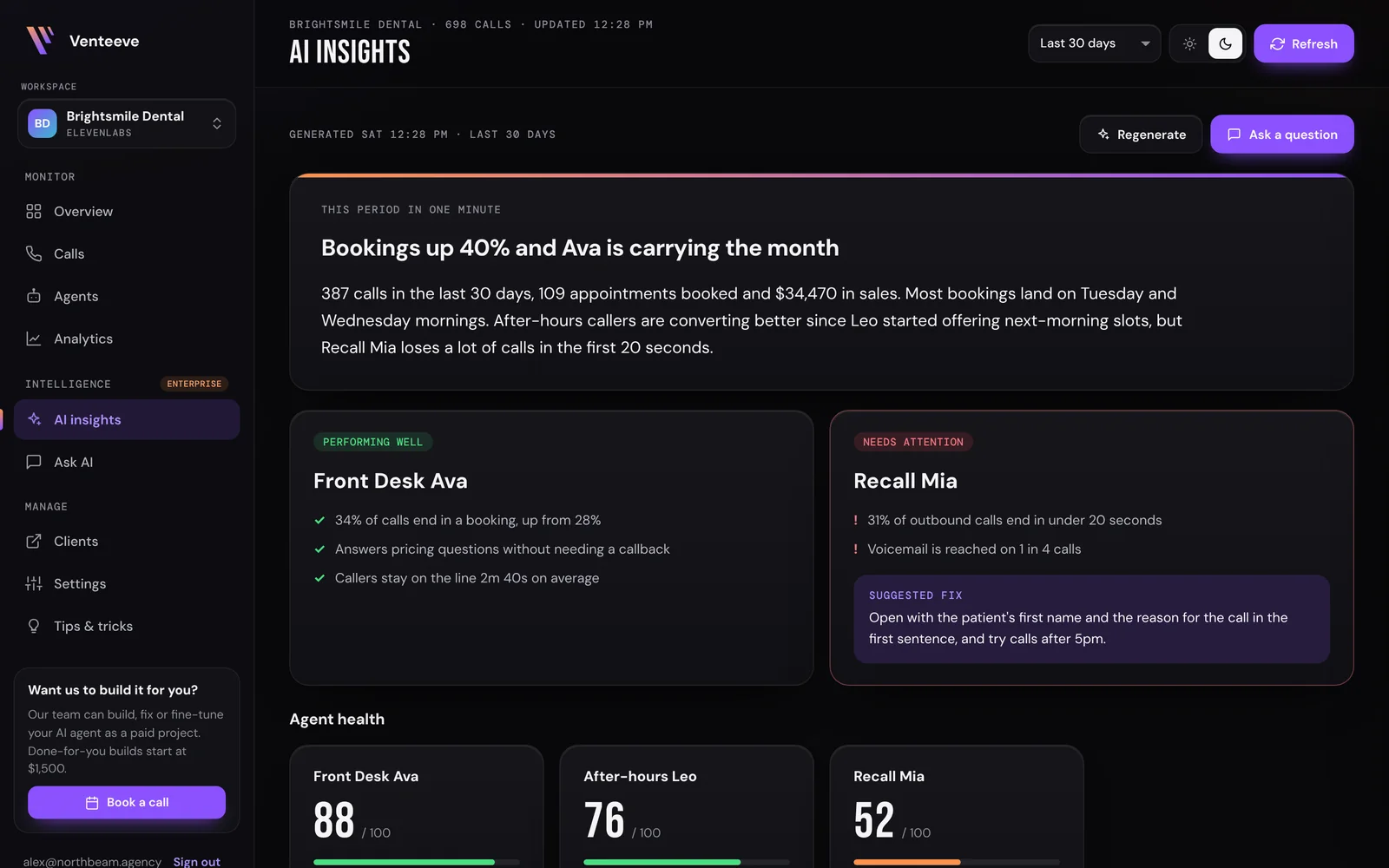Open Analytics from the sidebar
This screenshot has height=868, width=1389.
point(127,339)
